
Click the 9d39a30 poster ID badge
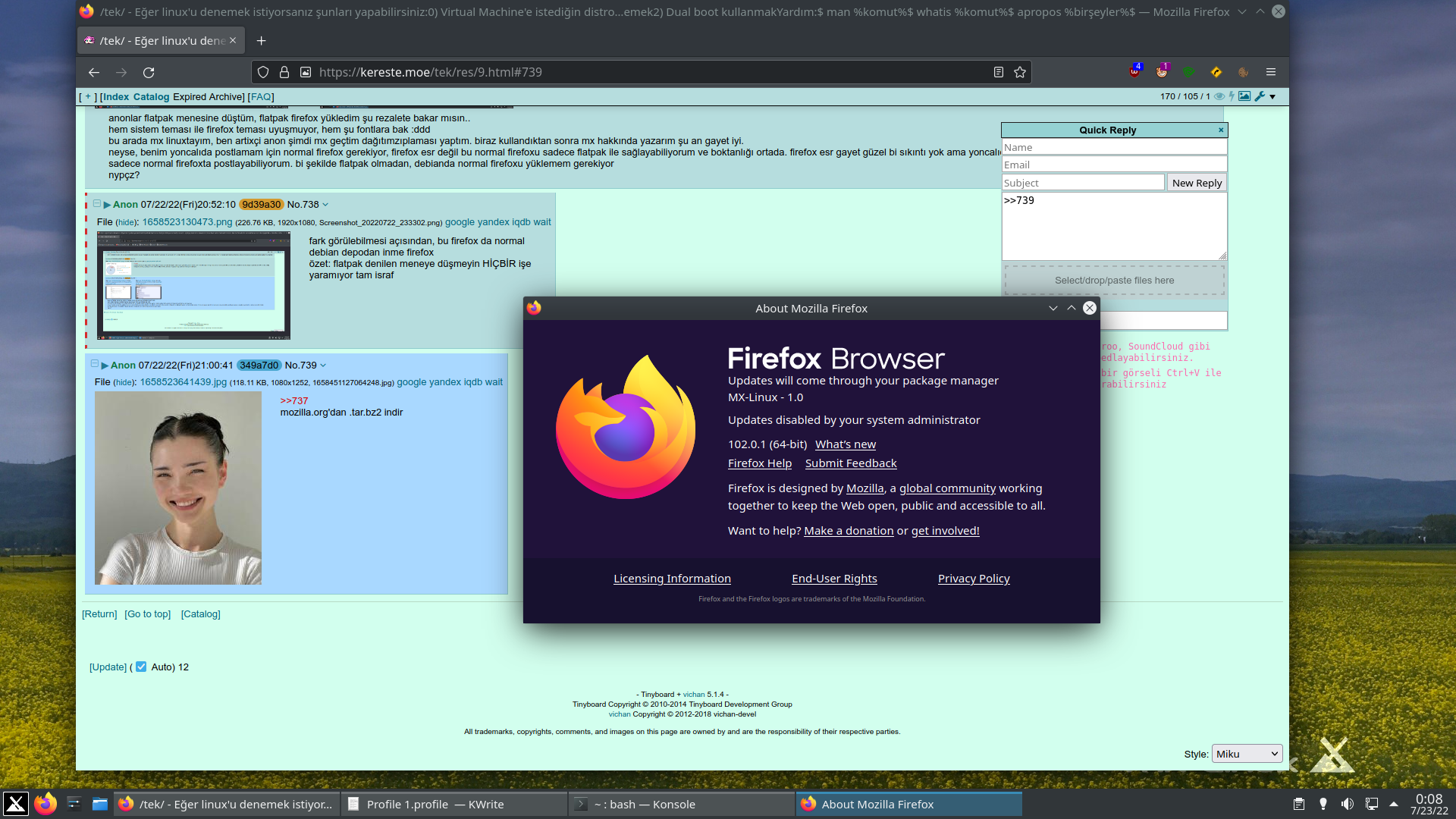[262, 205]
